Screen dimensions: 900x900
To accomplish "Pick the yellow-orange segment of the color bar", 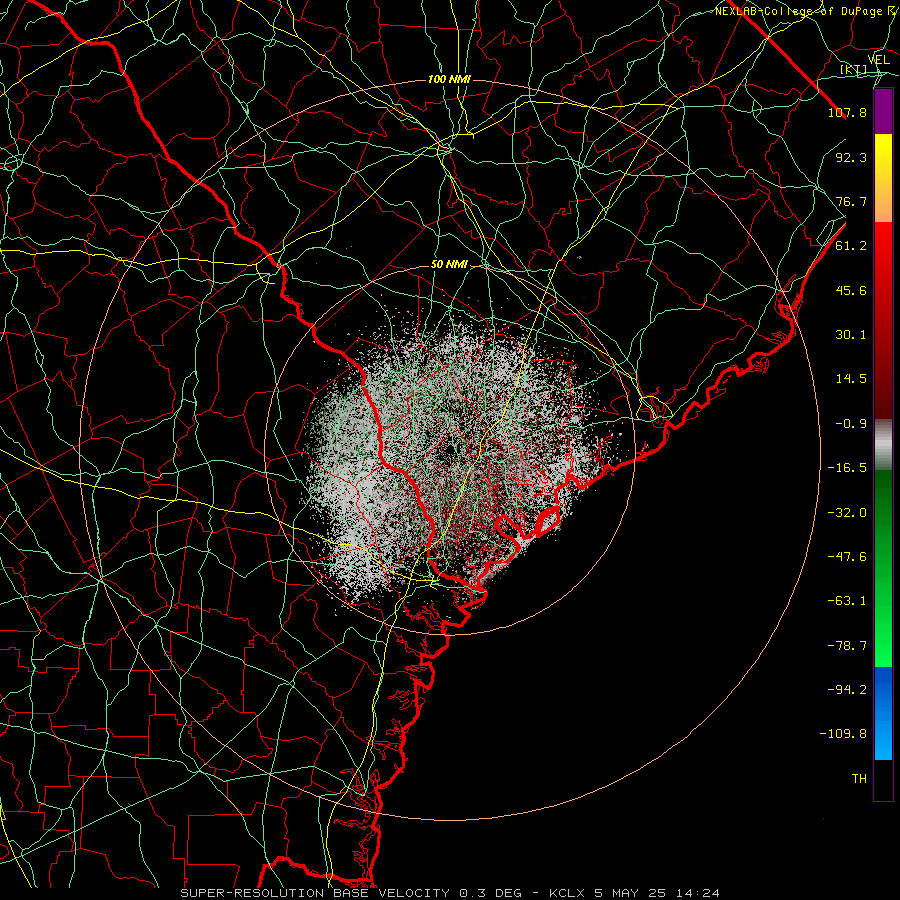I will pyautogui.click(x=883, y=178).
